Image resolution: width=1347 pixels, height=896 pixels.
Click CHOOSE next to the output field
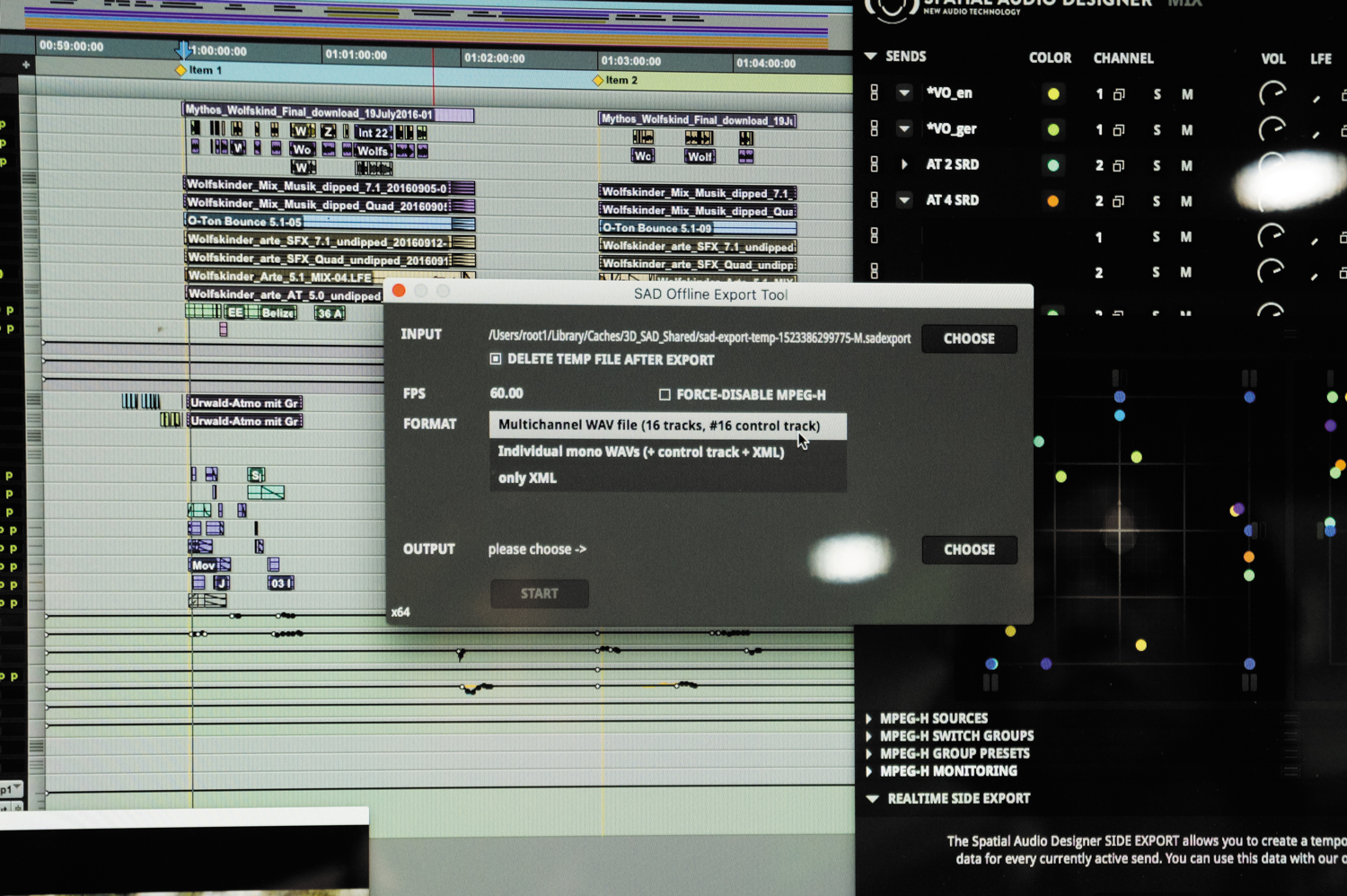click(x=969, y=549)
